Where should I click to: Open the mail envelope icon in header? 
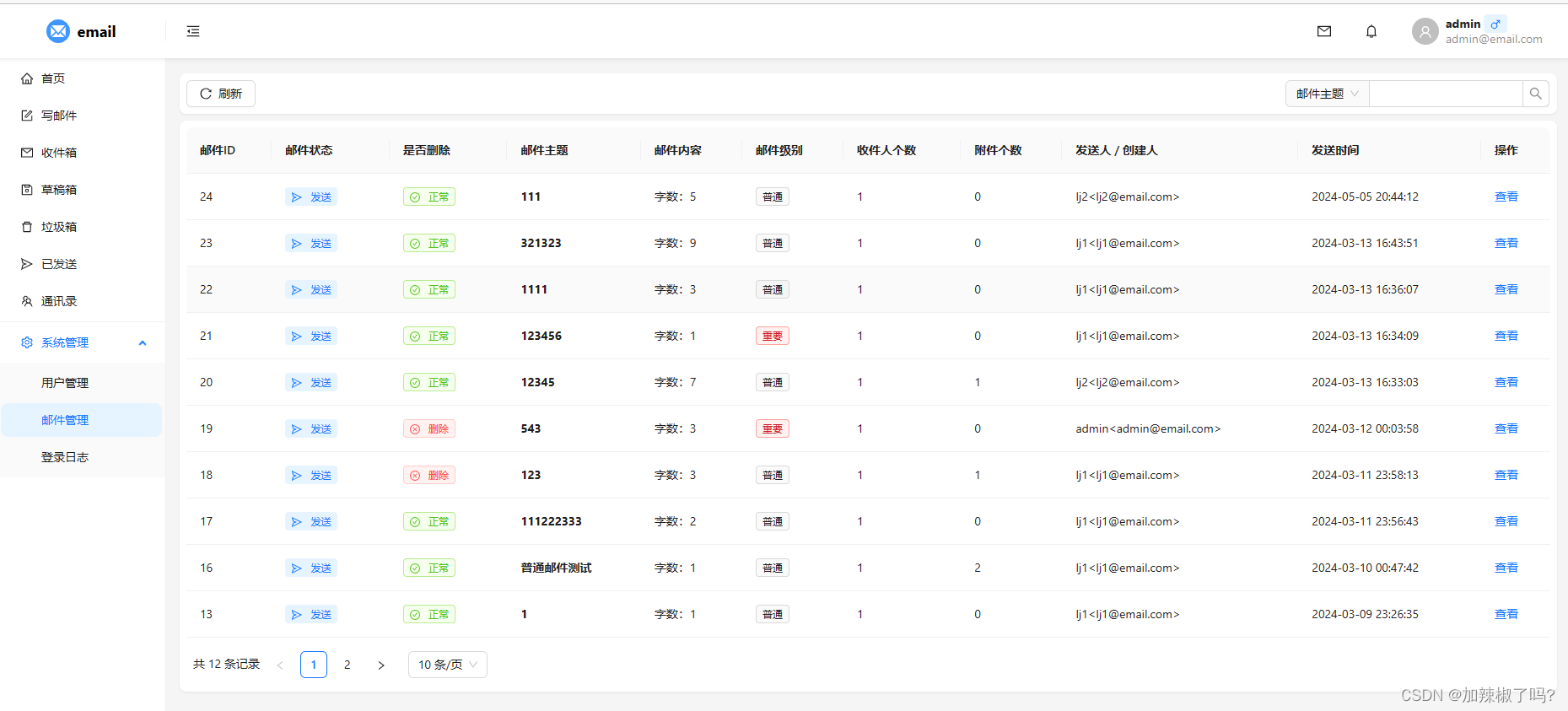coord(1324,31)
